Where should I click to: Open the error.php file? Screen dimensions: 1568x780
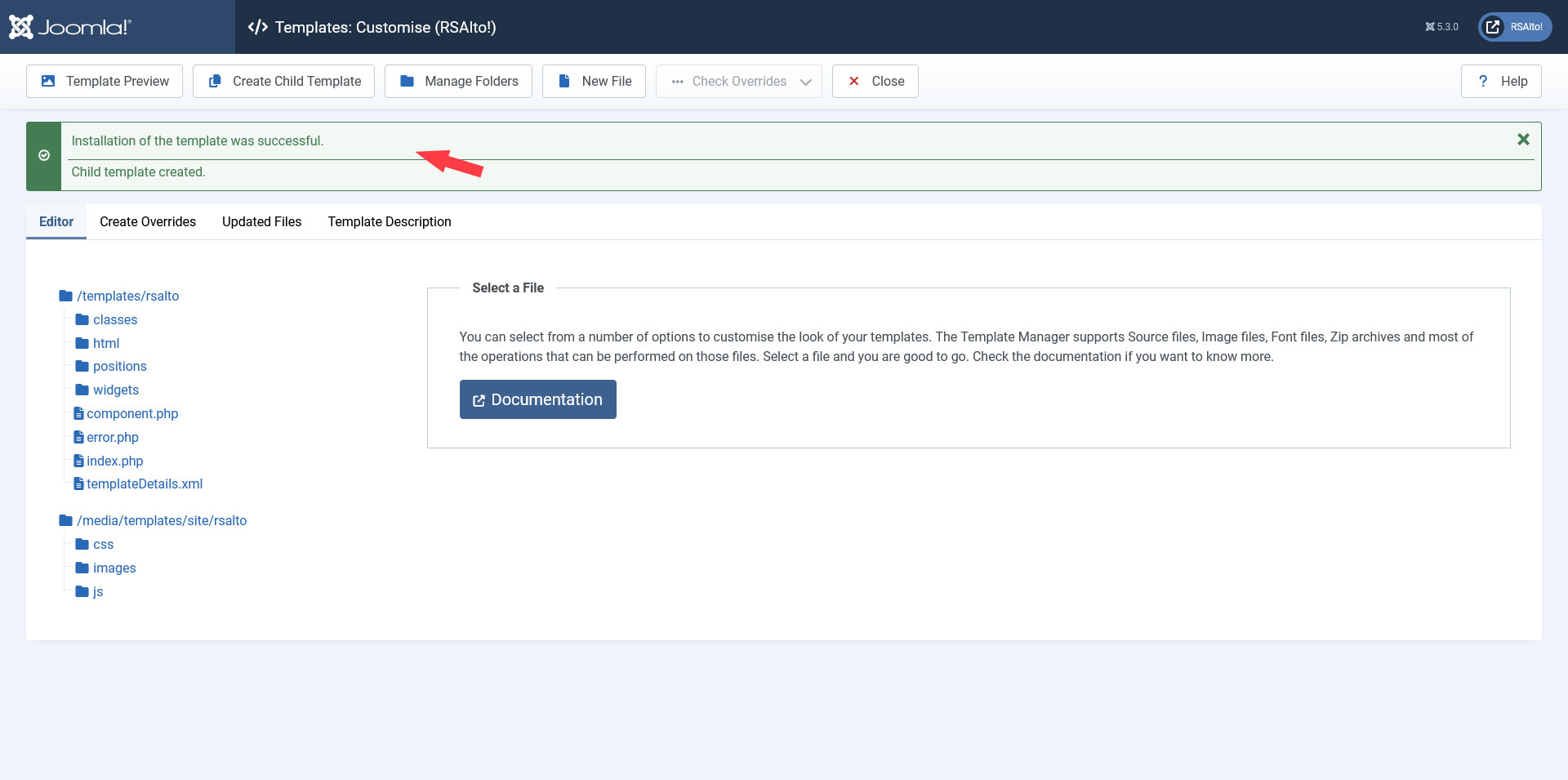point(106,437)
